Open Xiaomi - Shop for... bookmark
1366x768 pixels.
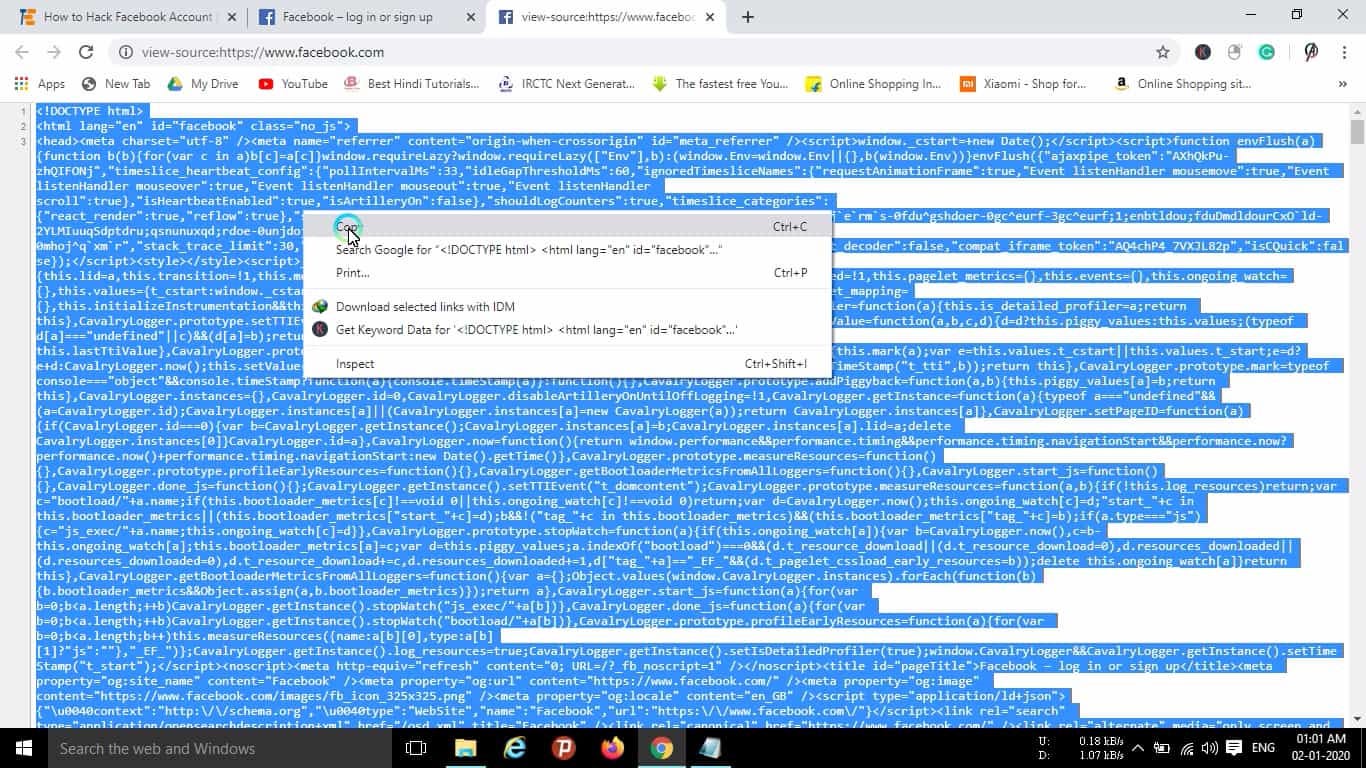[1024, 84]
